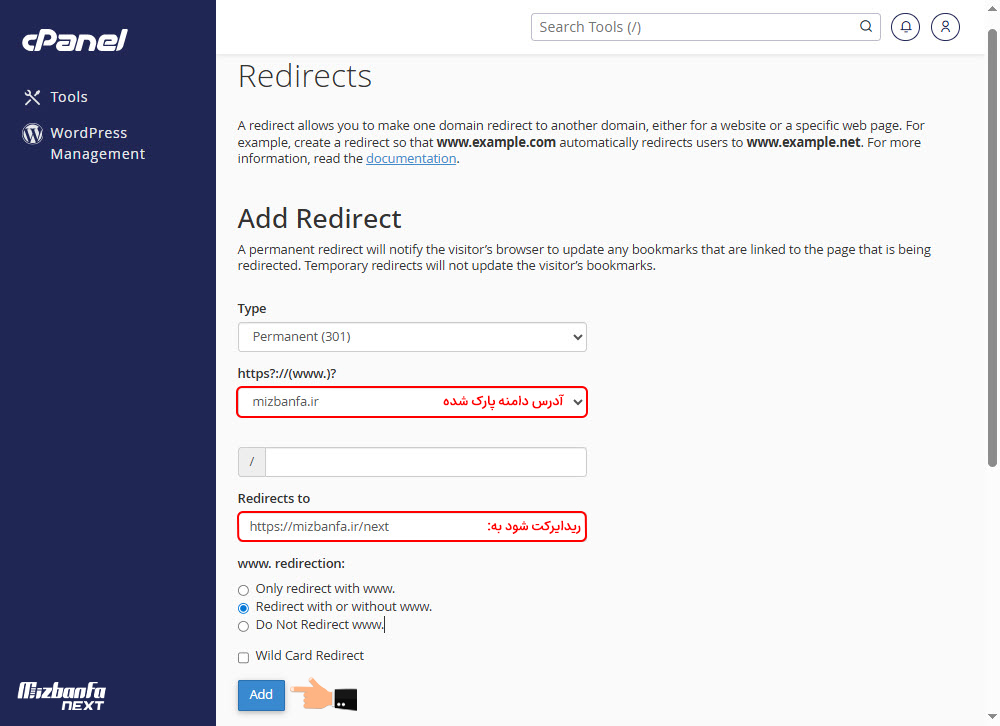The image size is (1000, 726).
Task: Open the user account menu icon
Action: 945,27
